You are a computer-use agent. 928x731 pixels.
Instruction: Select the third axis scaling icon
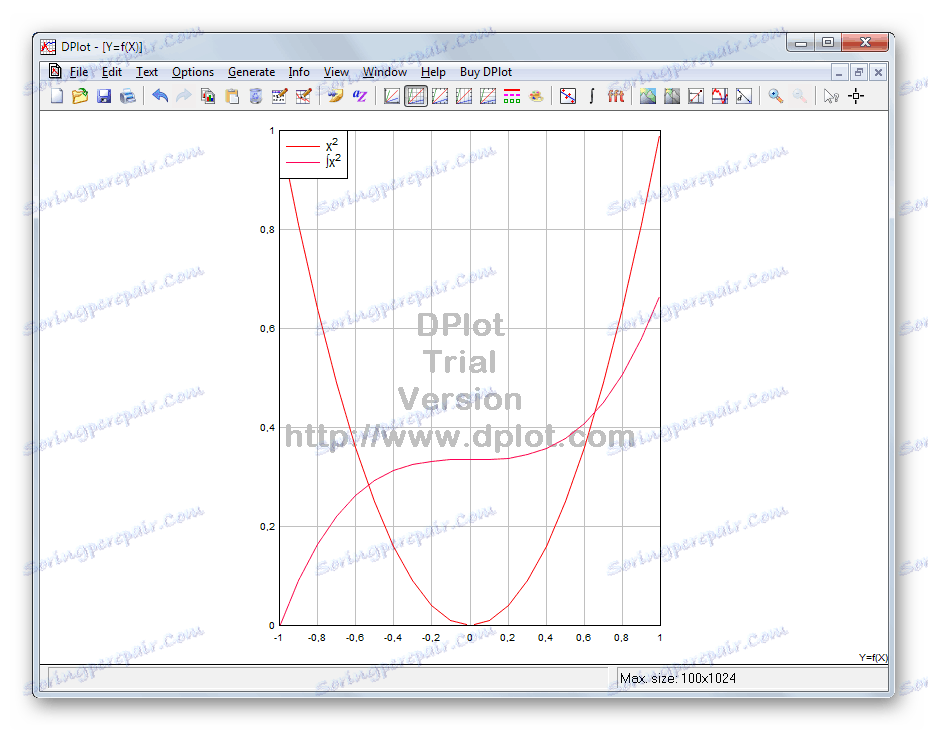(x=440, y=96)
